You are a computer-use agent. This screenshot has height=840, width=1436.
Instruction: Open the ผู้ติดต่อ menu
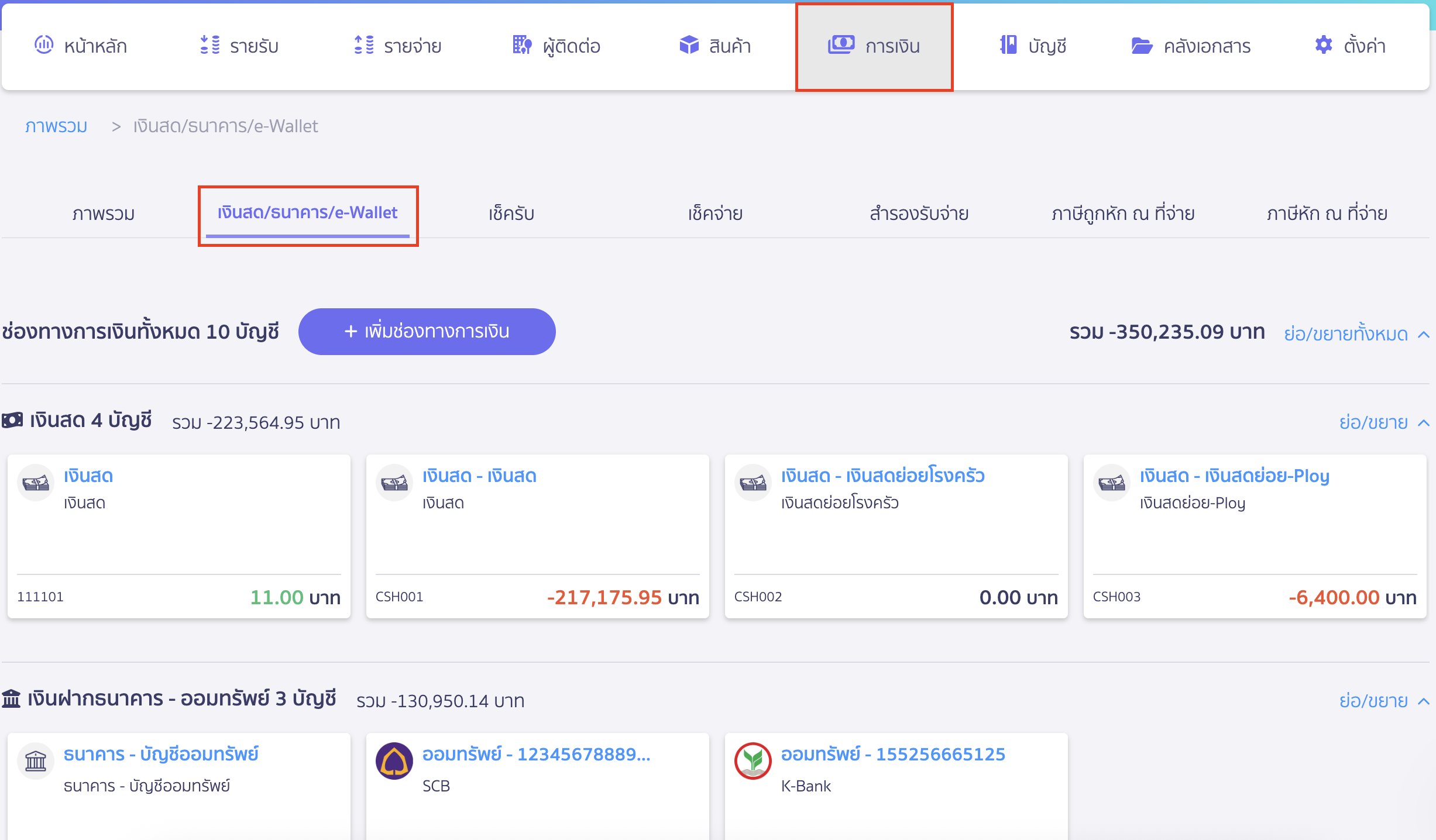click(556, 46)
